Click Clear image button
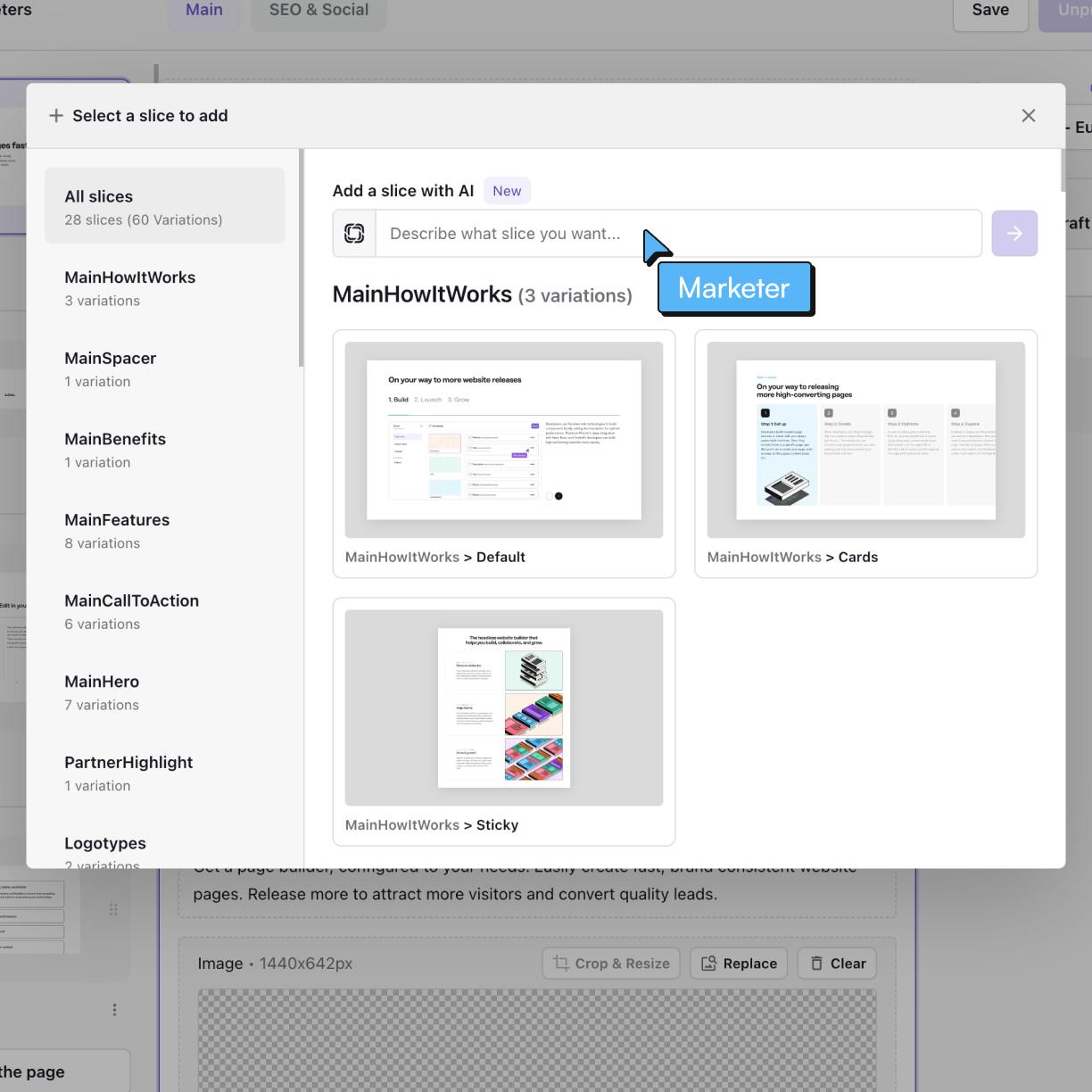 pyautogui.click(x=838, y=964)
